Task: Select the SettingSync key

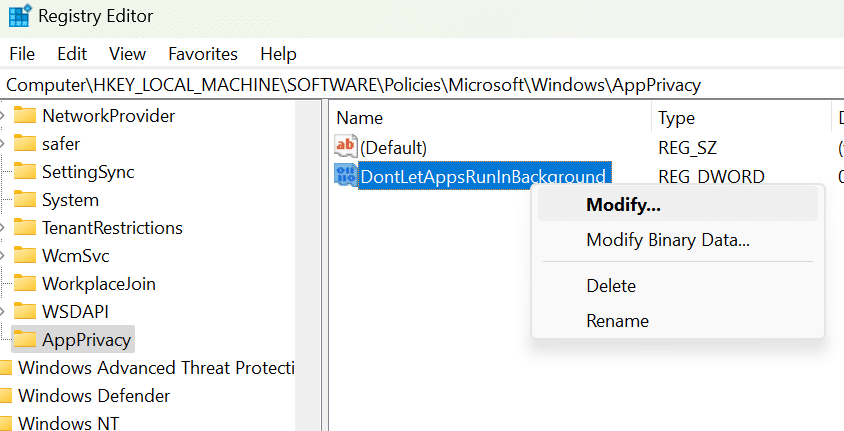Action: pos(88,172)
